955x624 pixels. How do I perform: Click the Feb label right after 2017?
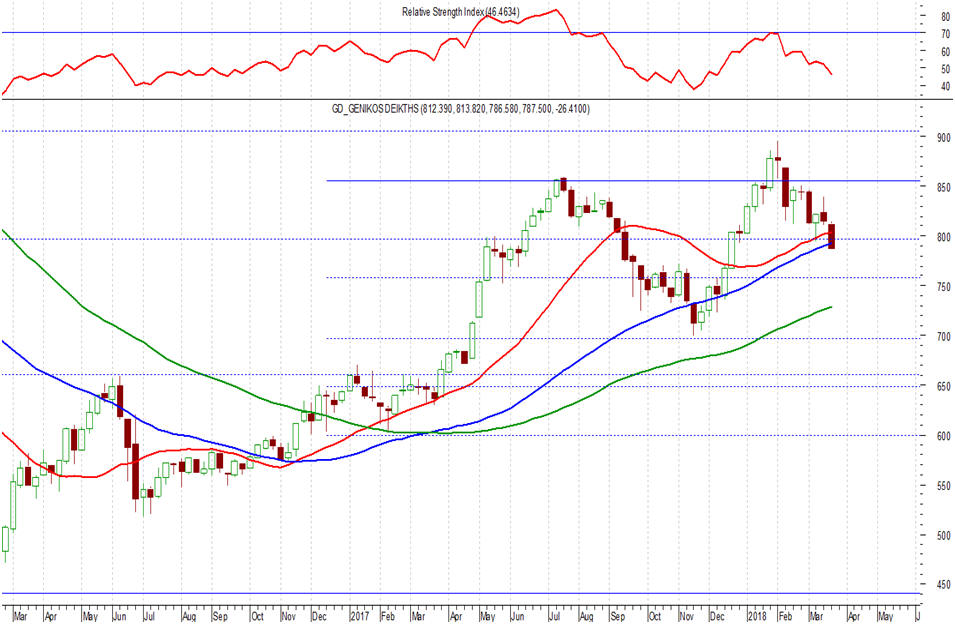click(387, 616)
